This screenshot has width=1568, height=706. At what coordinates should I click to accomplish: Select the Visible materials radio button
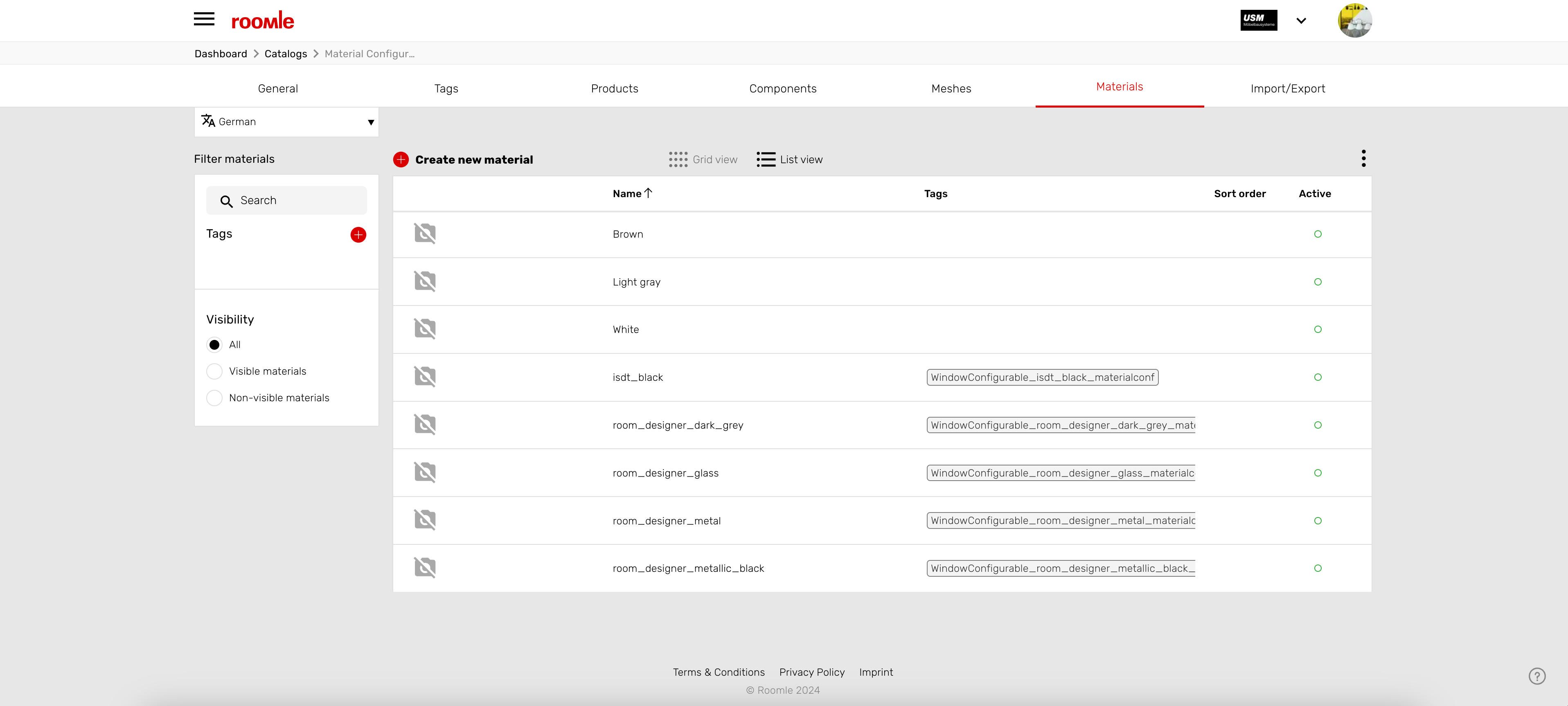tap(214, 371)
